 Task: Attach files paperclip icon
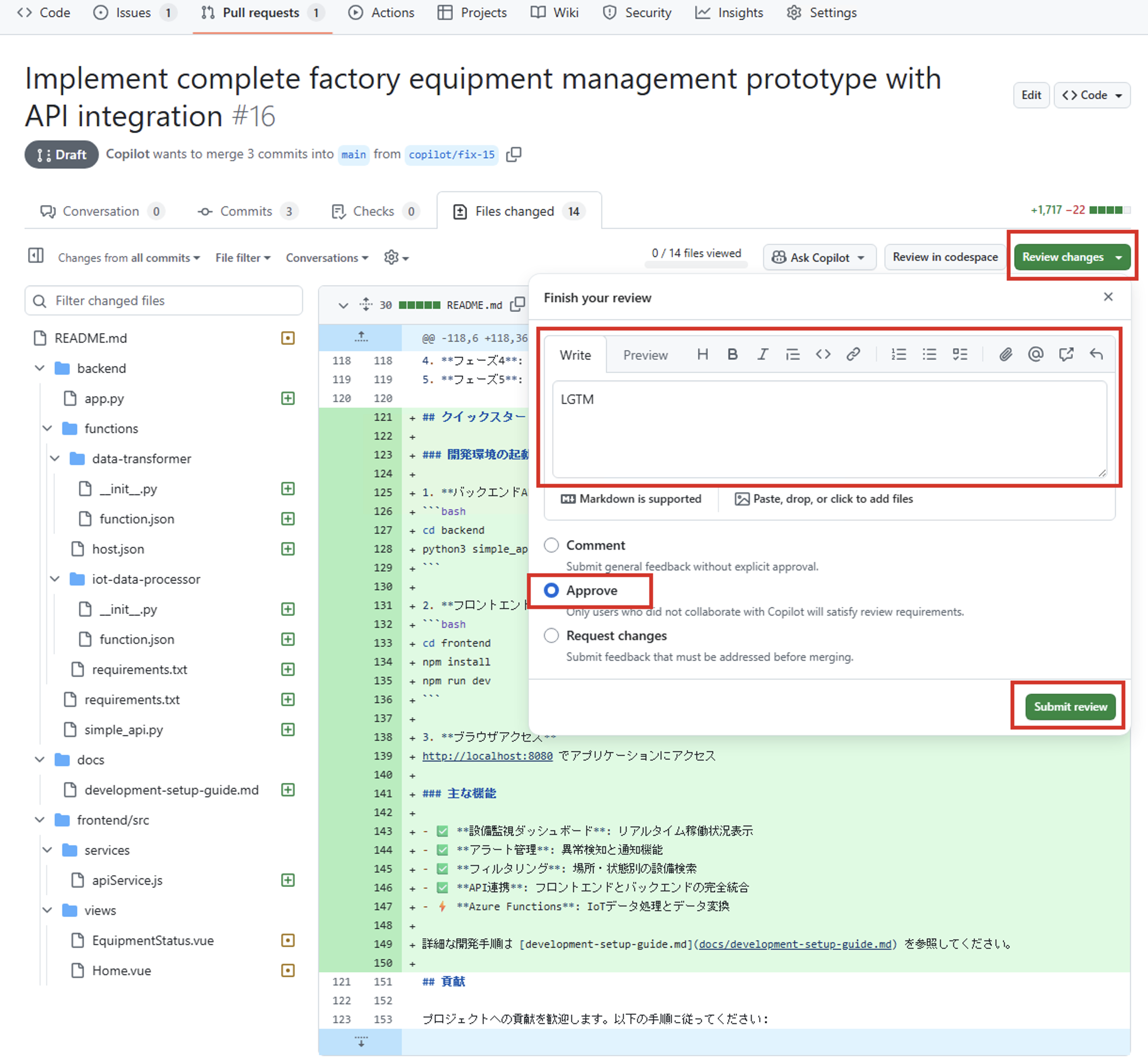tap(1005, 354)
